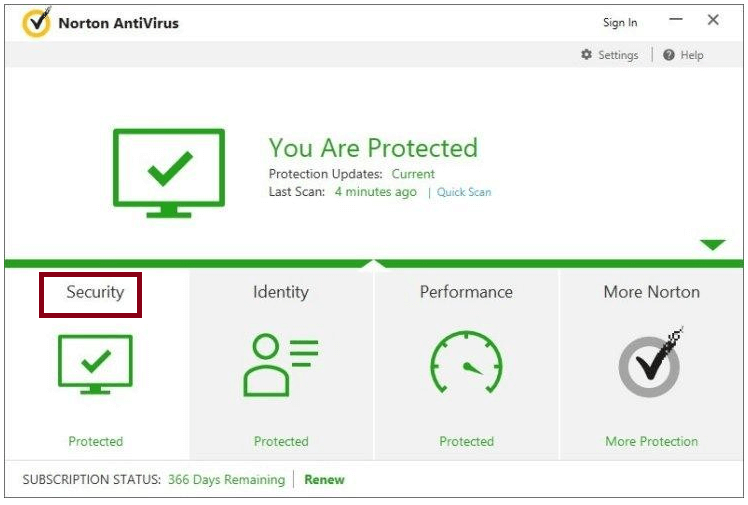Close the Norton AntiVirus window
Viewport: 748px width, 505px height.
[713, 20]
